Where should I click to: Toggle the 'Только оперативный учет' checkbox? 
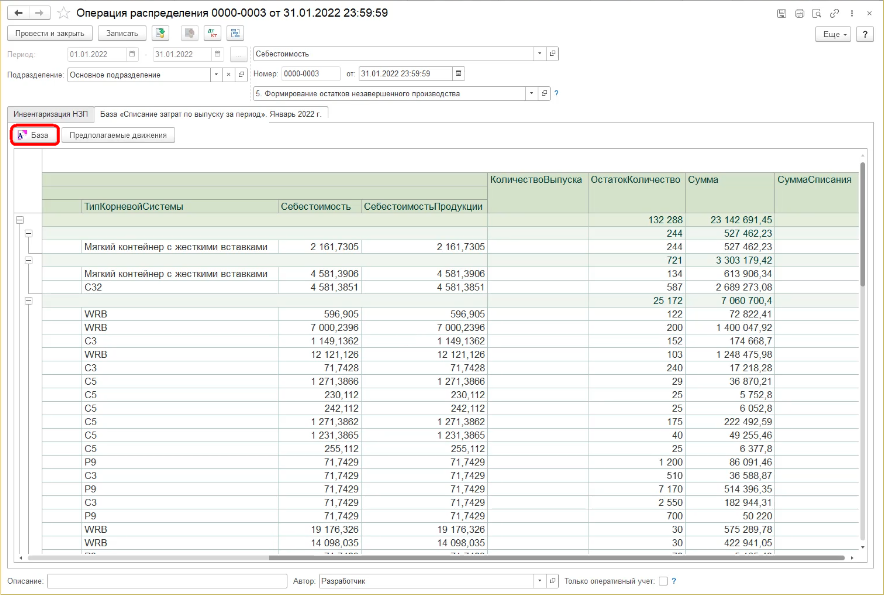click(x=663, y=580)
